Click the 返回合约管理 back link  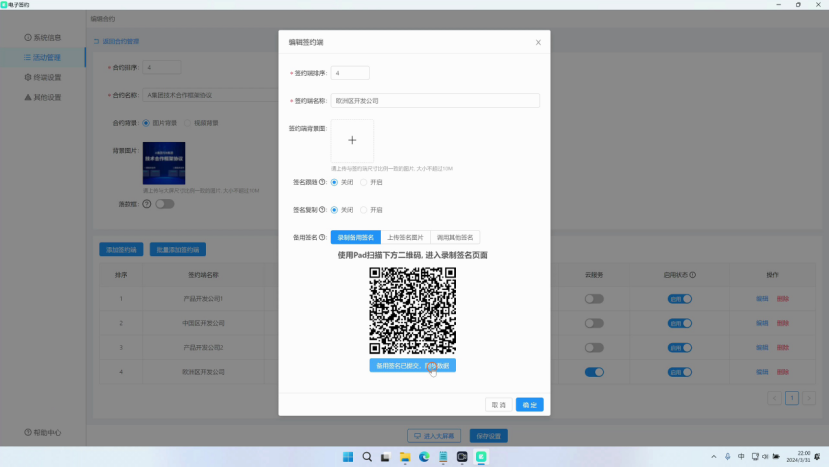coord(116,41)
